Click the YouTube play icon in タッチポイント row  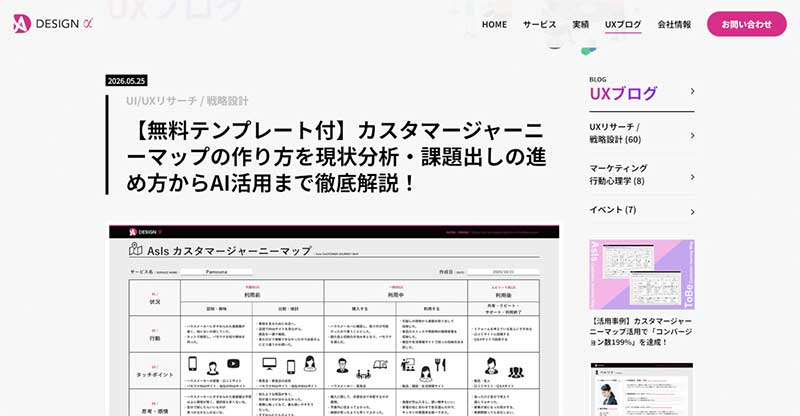(233, 363)
